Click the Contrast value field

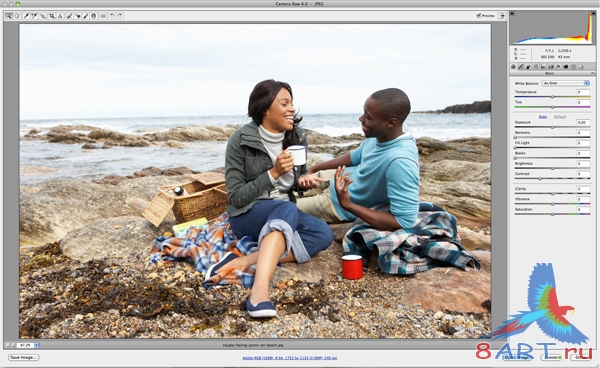pos(583,174)
